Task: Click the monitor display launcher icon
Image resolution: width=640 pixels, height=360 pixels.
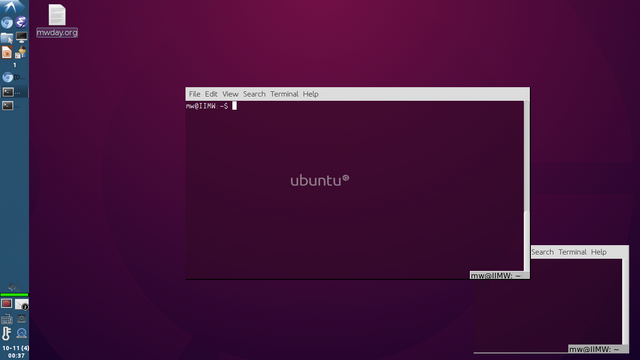Action: click(21, 38)
